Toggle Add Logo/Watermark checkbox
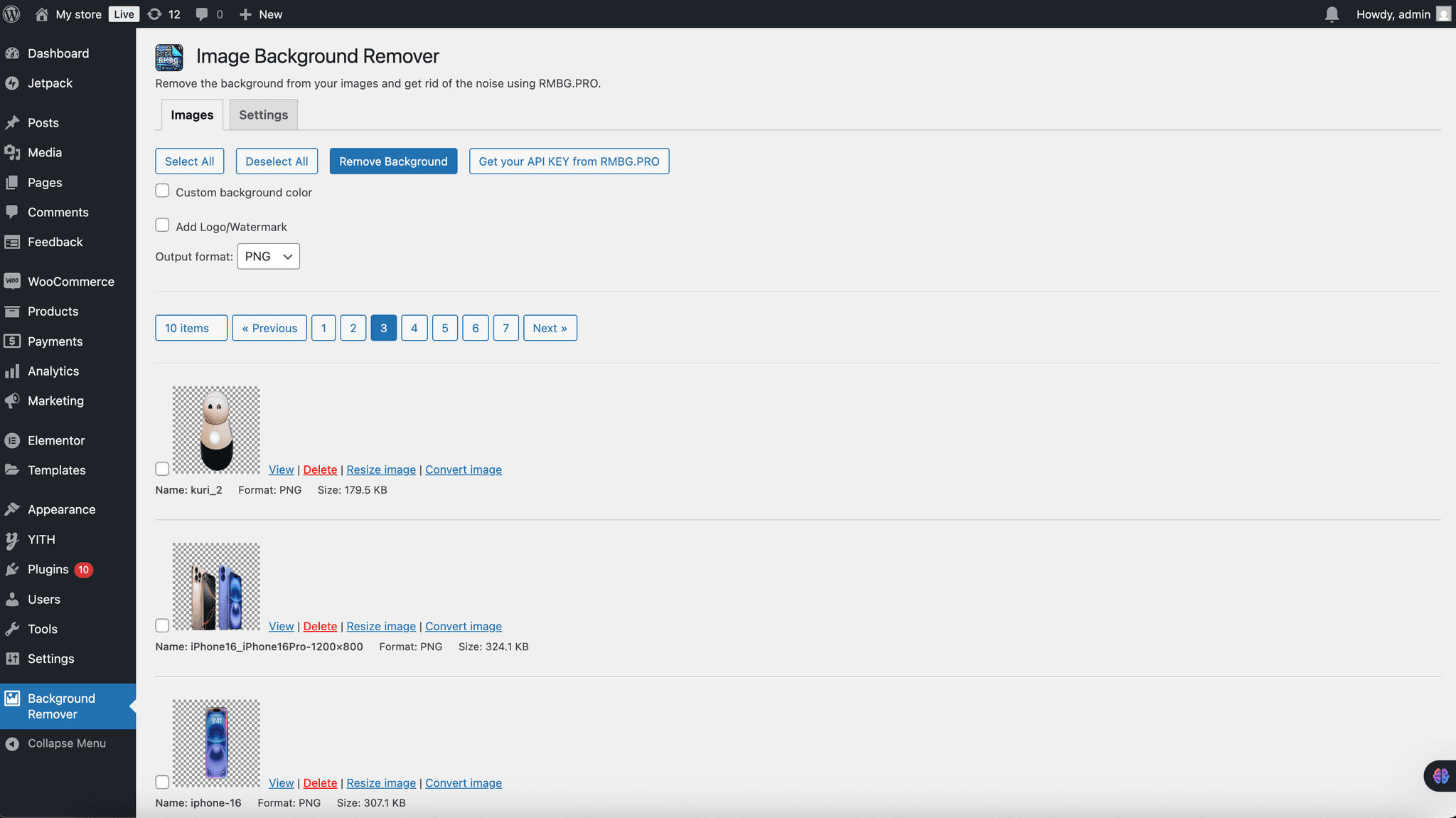1456x818 pixels. [x=162, y=225]
